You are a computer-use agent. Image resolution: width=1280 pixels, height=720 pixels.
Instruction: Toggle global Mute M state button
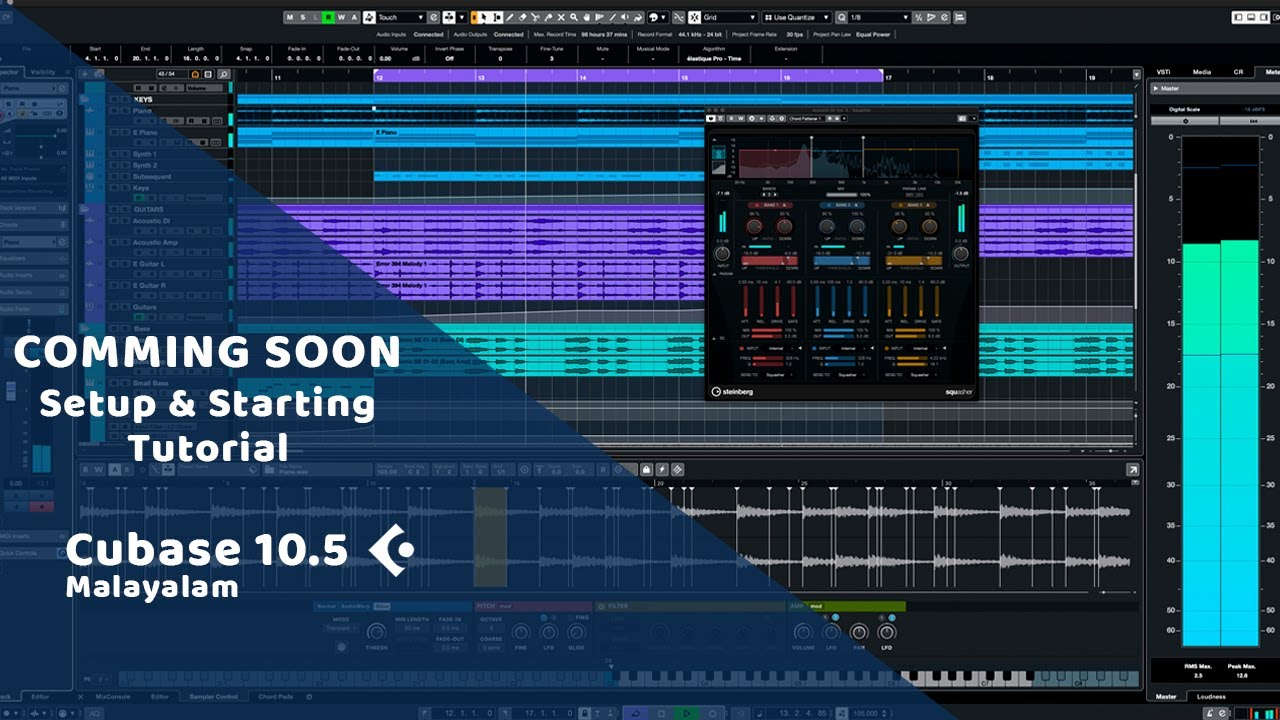click(x=289, y=17)
